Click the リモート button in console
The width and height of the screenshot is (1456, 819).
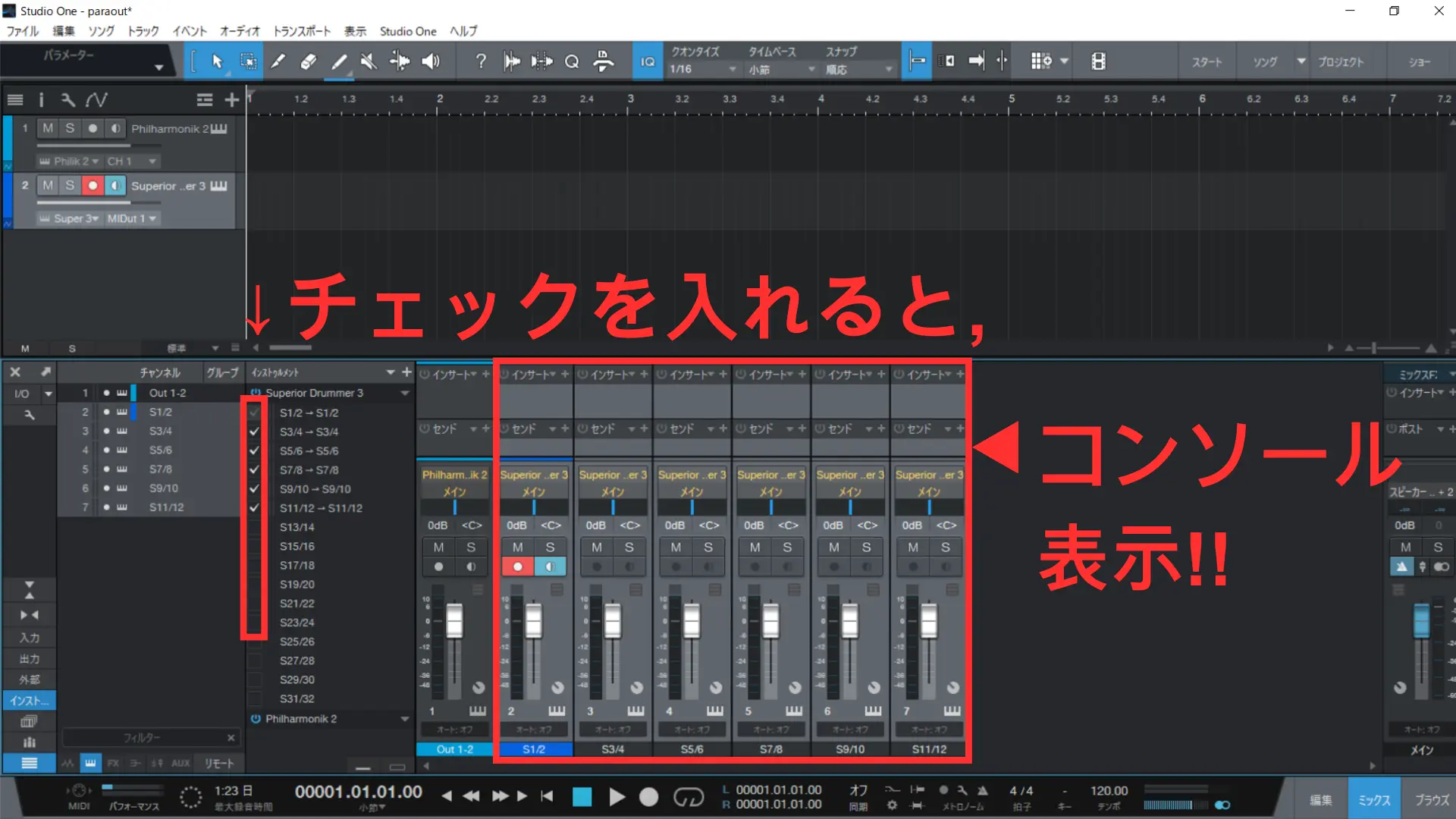click(220, 764)
